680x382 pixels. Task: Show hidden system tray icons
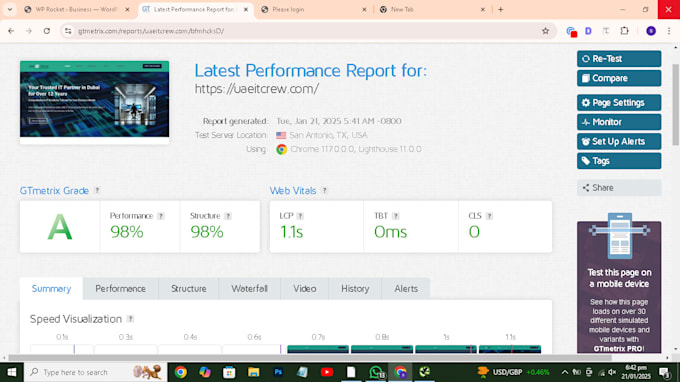[x=564, y=372]
